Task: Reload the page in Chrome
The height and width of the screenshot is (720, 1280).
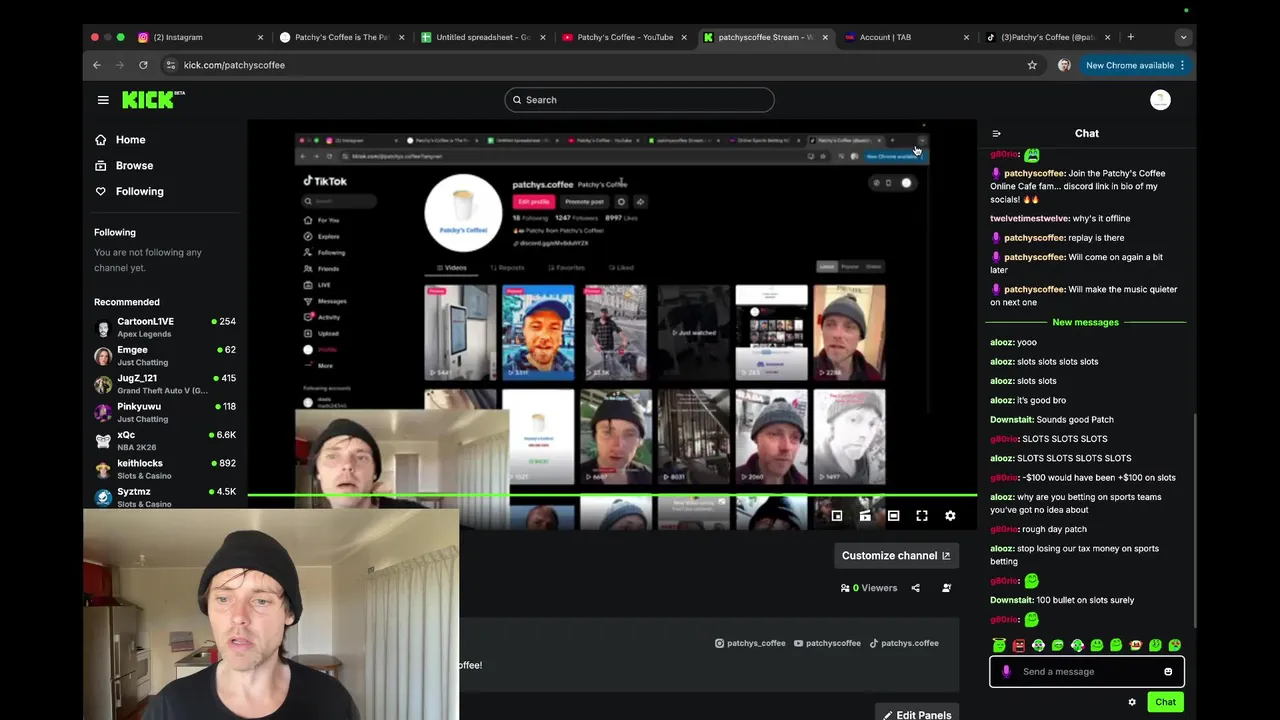Action: coord(143,65)
